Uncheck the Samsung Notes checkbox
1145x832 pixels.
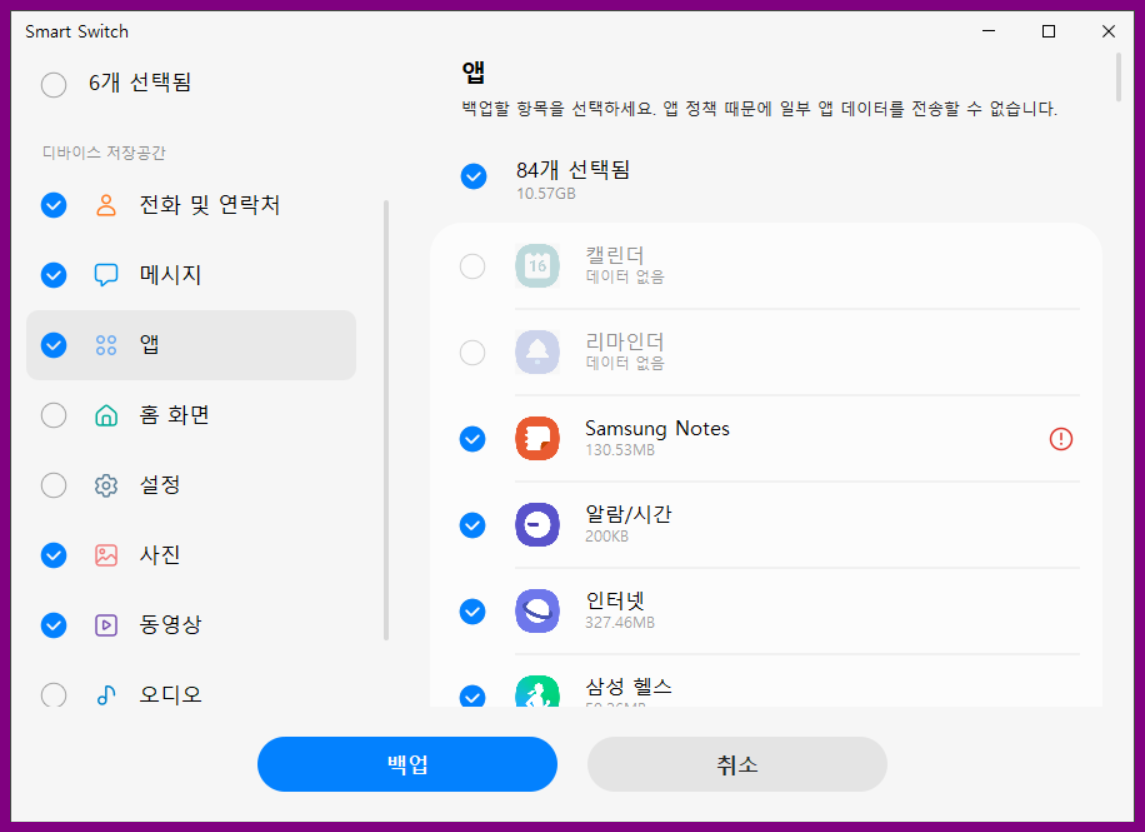[472, 439]
